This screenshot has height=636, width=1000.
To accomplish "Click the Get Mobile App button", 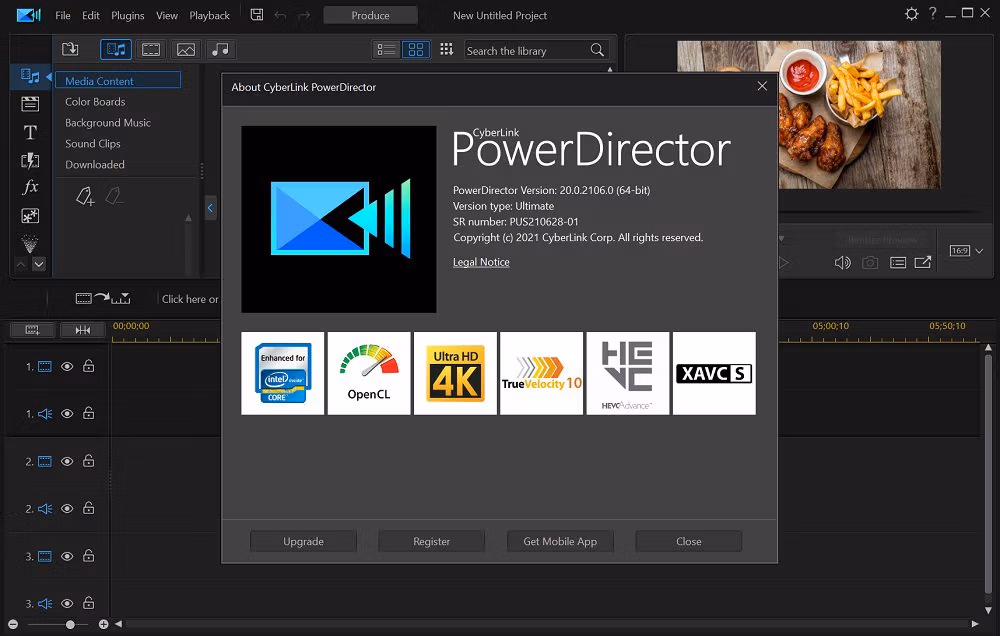I will 561,541.
